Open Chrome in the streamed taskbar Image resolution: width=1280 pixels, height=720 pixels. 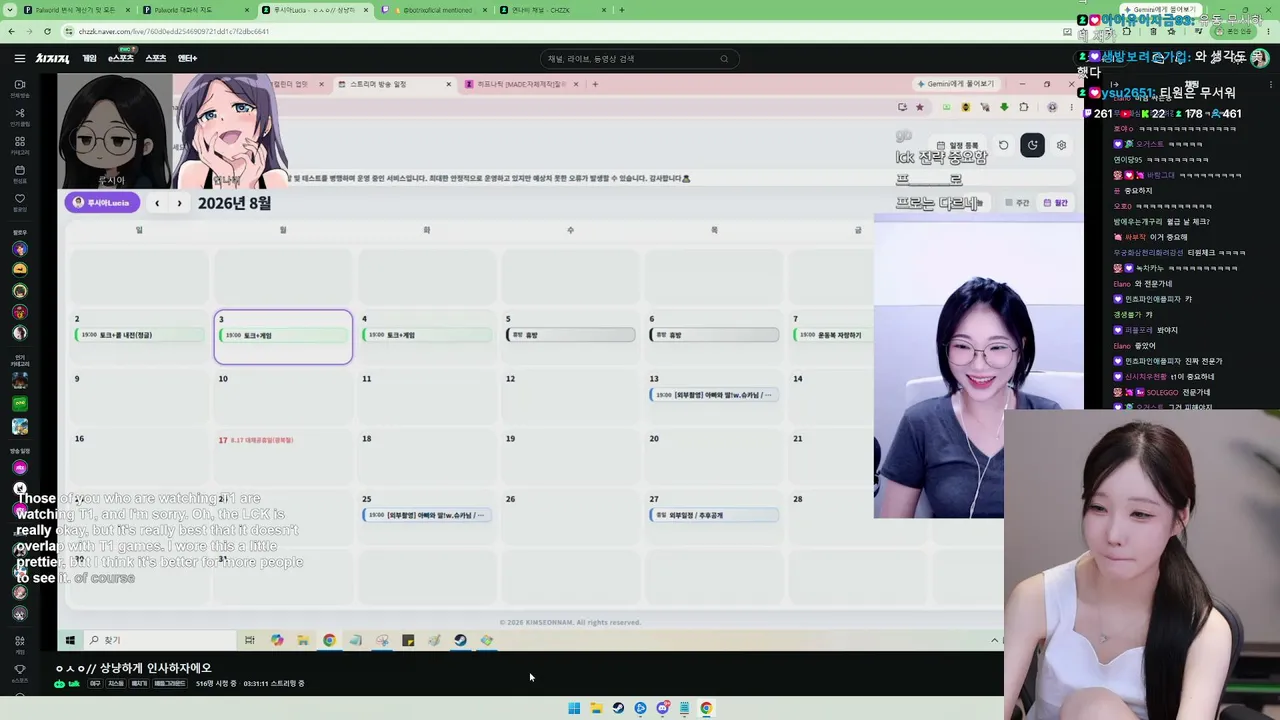click(x=329, y=640)
